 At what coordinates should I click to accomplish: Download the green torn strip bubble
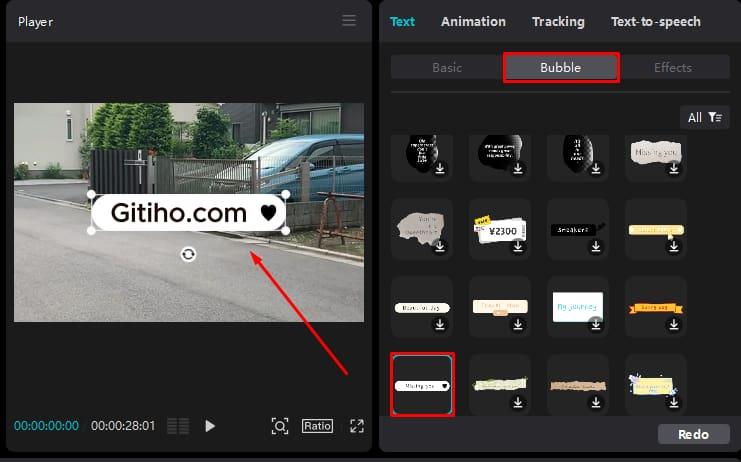click(x=518, y=402)
